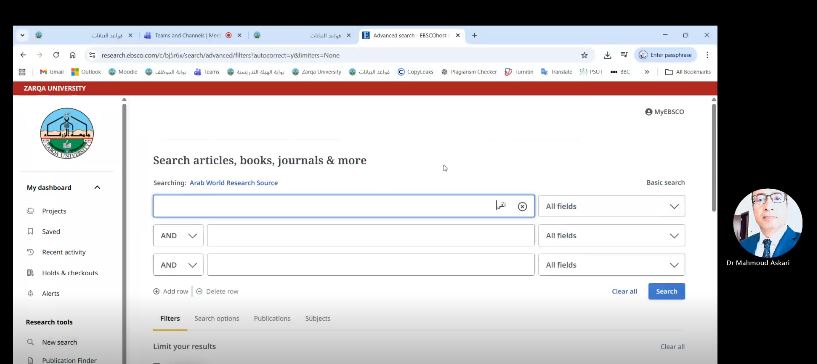Open the AND operator dropdown on third row
Image resolution: width=817 pixels, height=364 pixels.
pos(178,265)
